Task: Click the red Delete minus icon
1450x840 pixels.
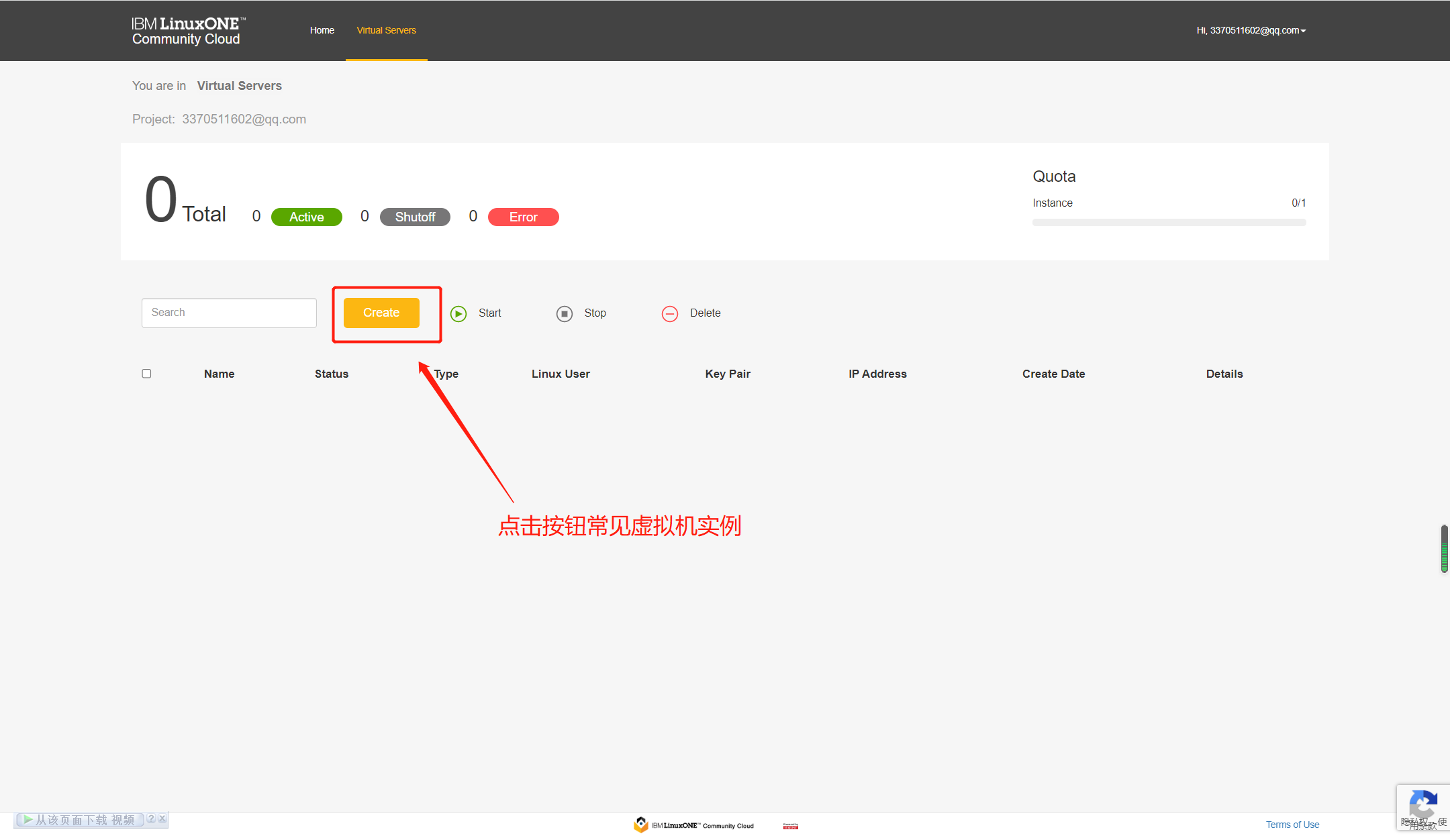Action: pyautogui.click(x=670, y=313)
